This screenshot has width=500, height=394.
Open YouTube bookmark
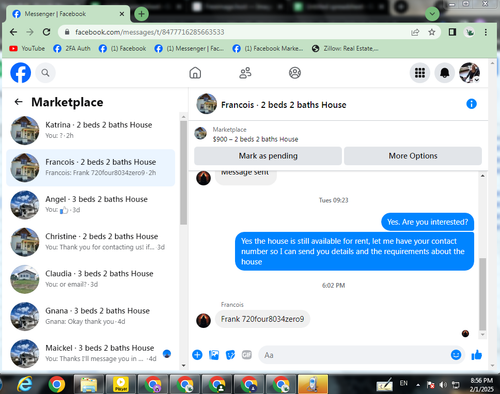pyautogui.click(x=27, y=49)
